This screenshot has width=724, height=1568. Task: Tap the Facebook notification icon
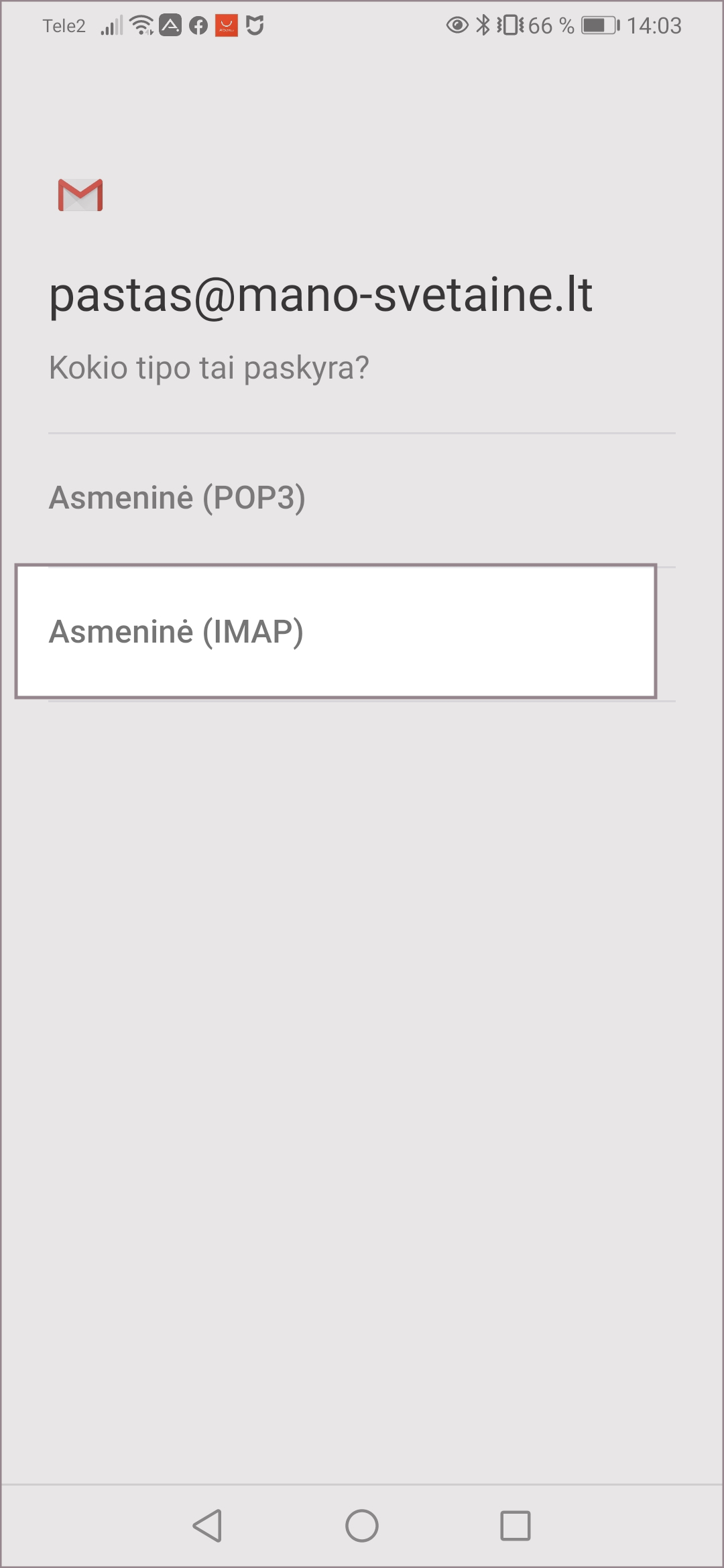pyautogui.click(x=198, y=26)
